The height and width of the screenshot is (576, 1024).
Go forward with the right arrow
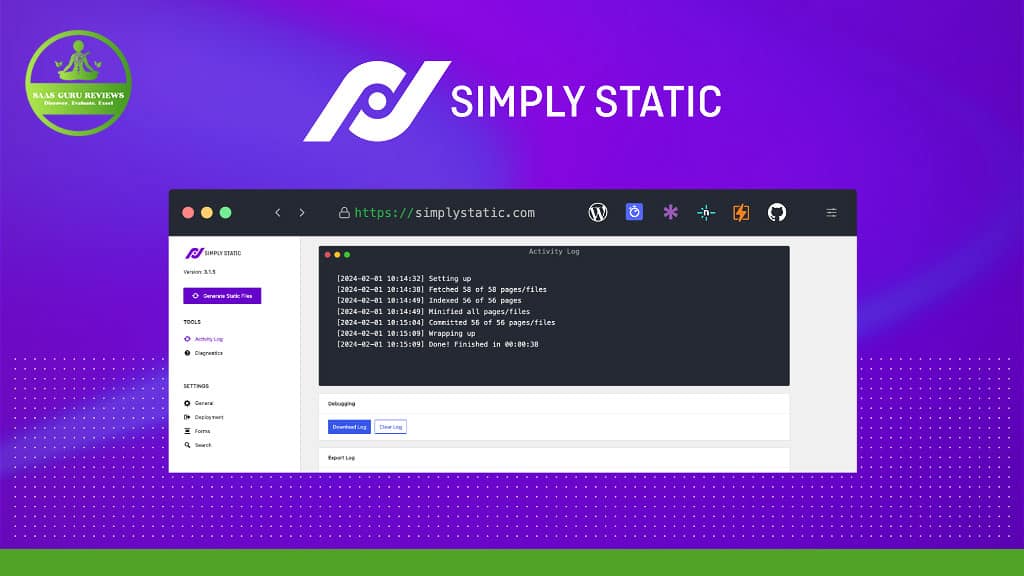[302, 212]
